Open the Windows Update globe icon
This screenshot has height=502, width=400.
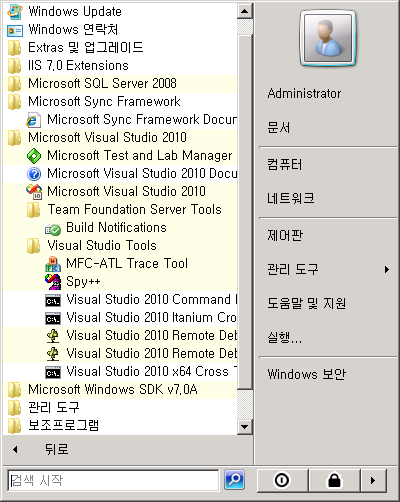point(15,12)
